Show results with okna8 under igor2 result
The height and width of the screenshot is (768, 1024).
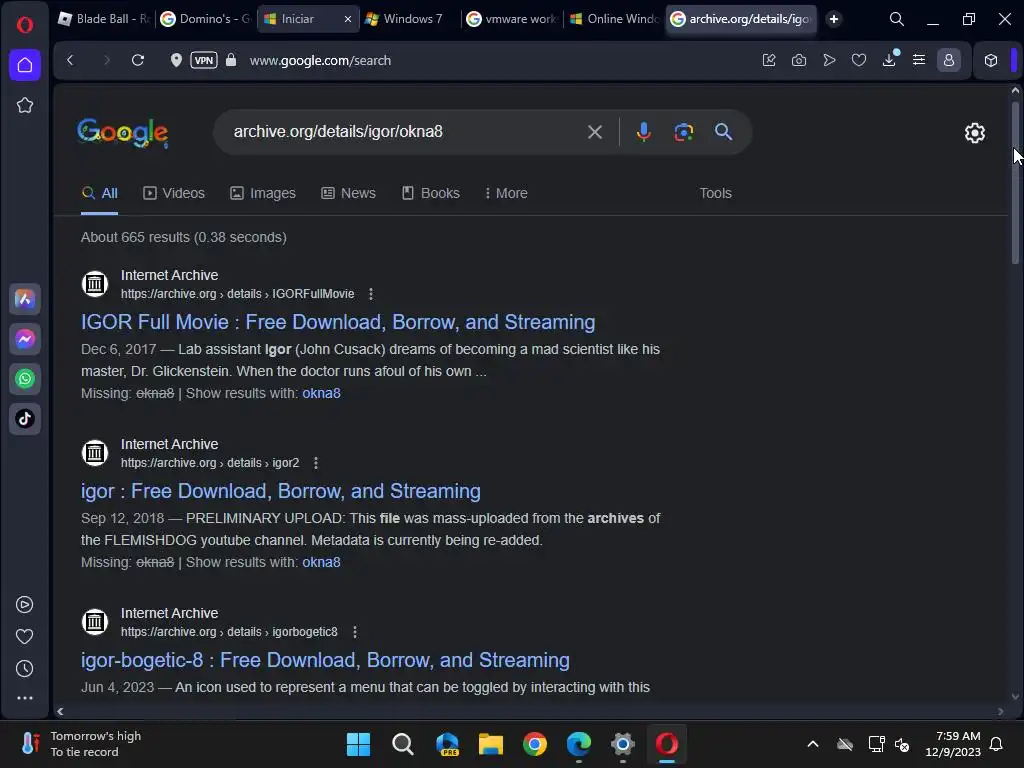(321, 562)
